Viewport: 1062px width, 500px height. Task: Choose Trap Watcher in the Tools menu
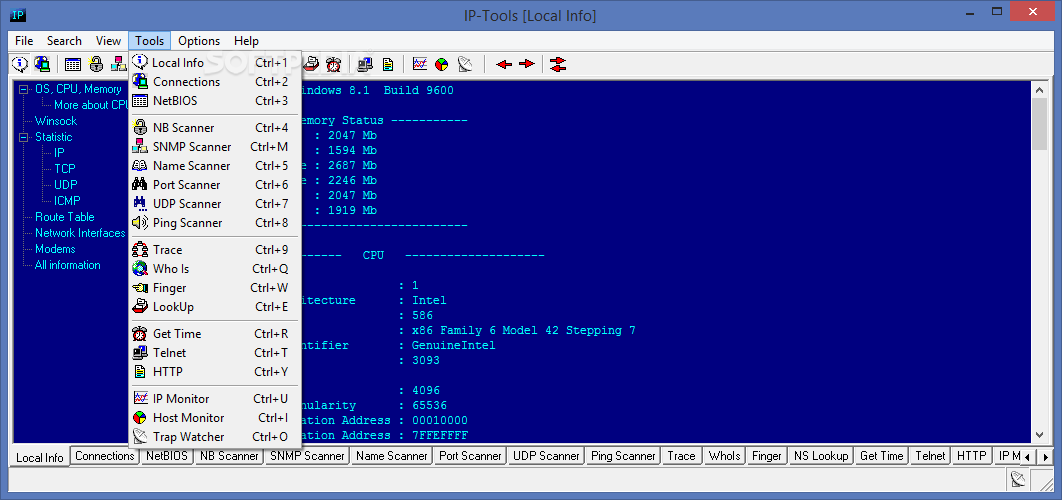point(215,436)
